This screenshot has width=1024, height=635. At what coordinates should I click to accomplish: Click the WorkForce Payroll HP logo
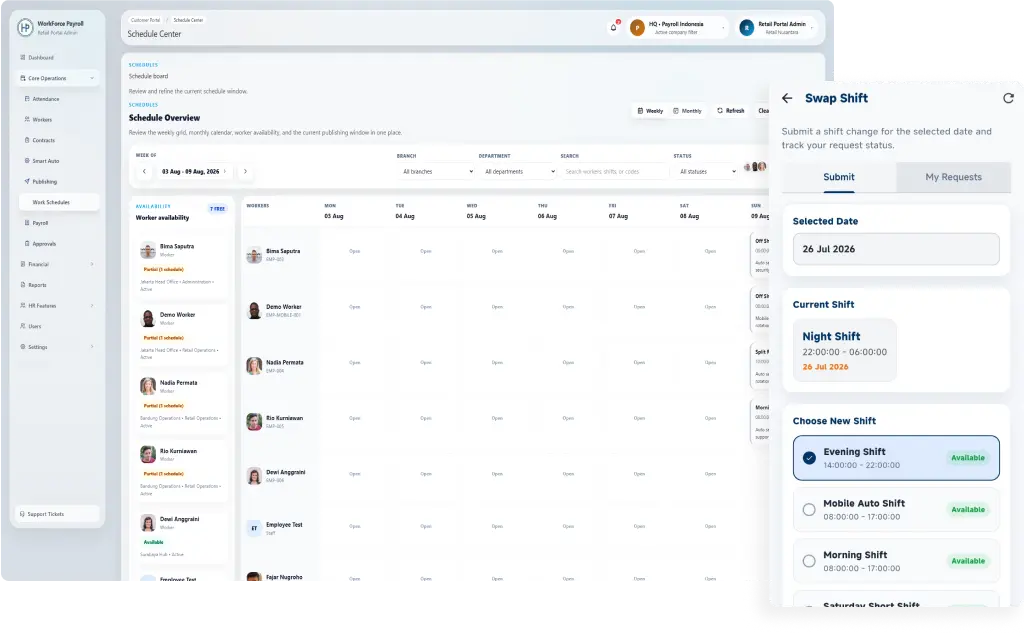coord(25,27)
